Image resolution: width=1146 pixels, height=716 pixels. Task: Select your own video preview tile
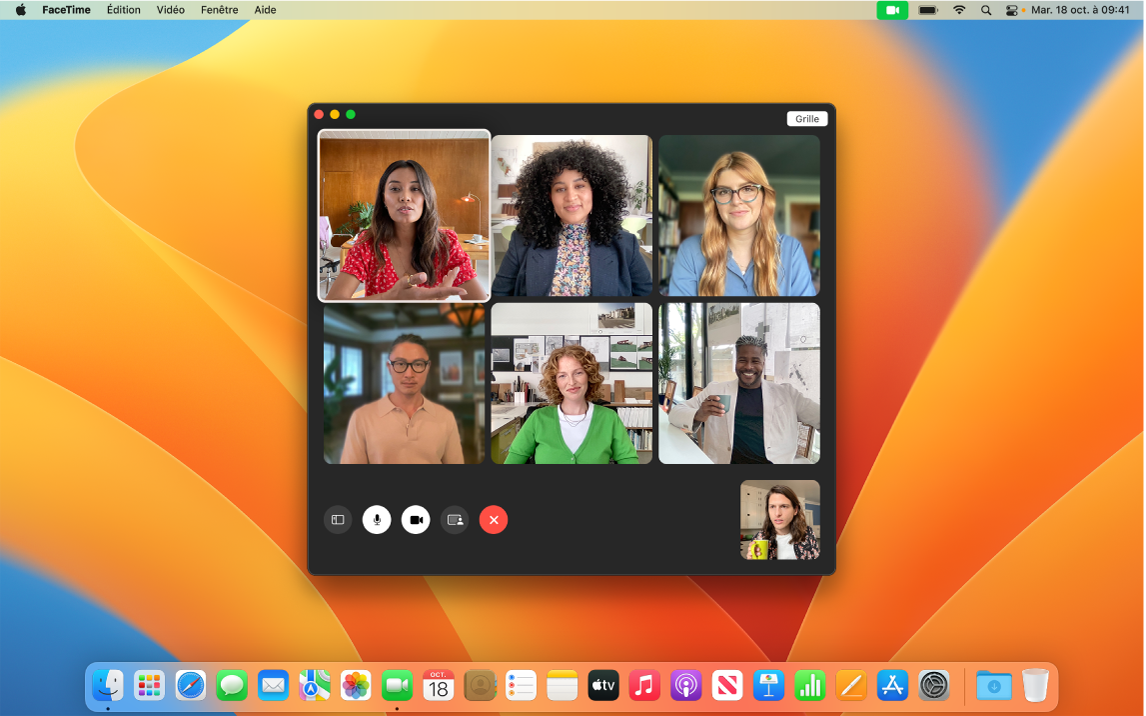(x=780, y=519)
